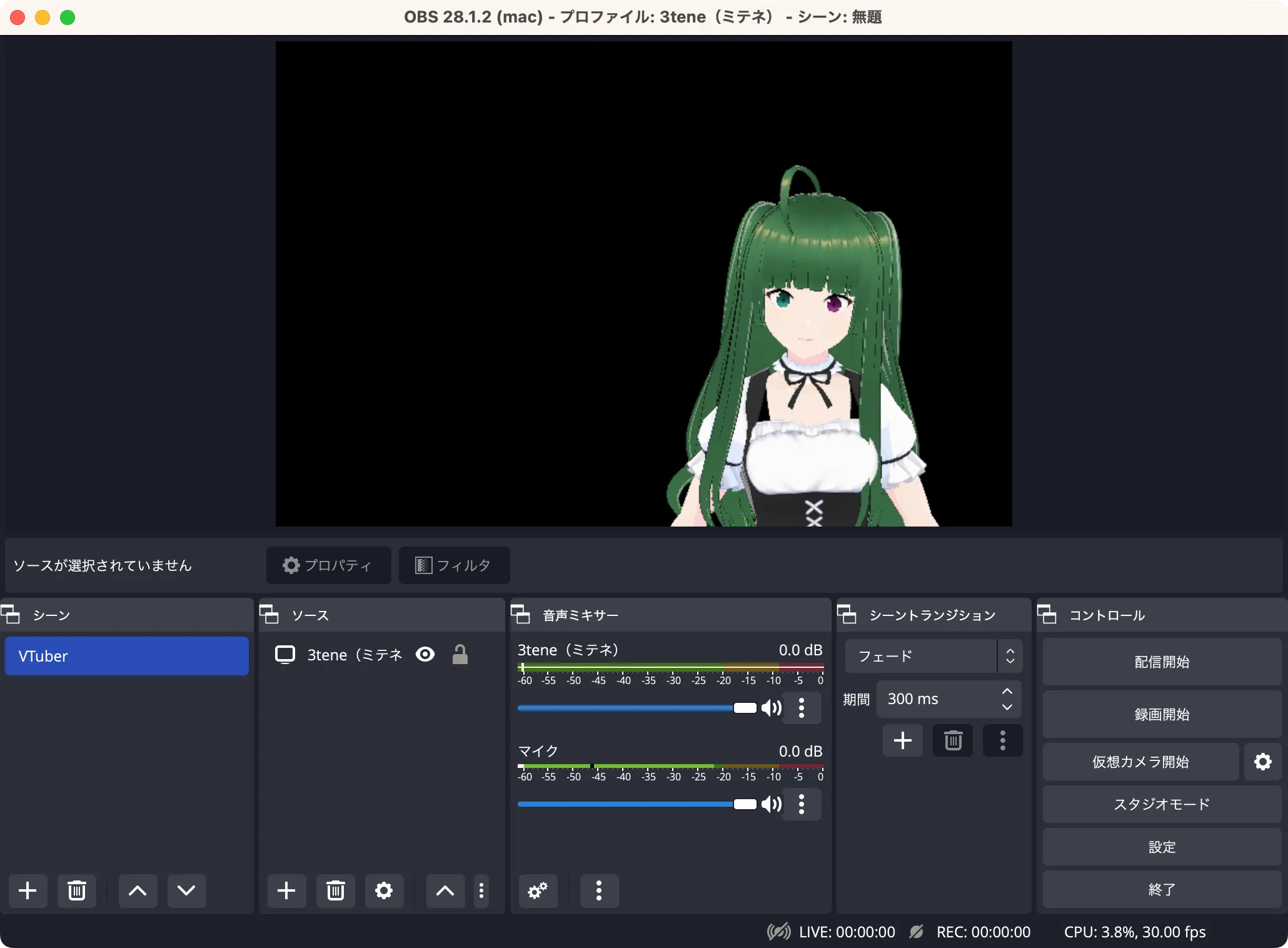Image resolution: width=1288 pixels, height=948 pixels.
Task: Open the フェード transition dropdown
Action: point(934,656)
